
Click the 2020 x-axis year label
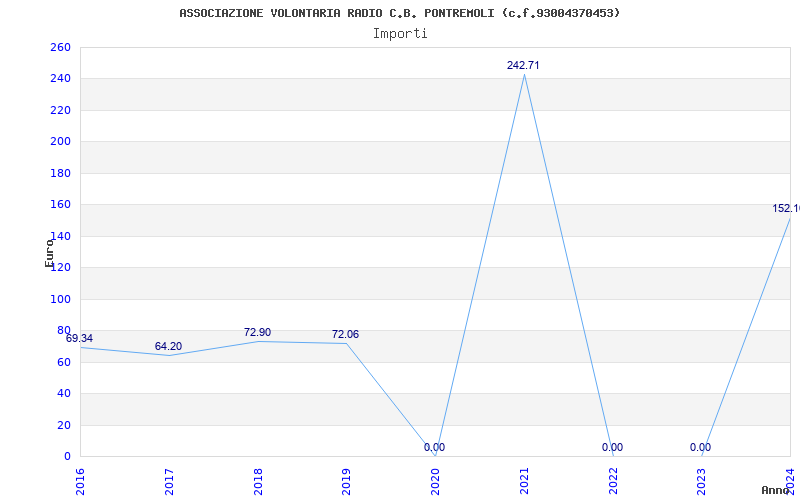(435, 482)
